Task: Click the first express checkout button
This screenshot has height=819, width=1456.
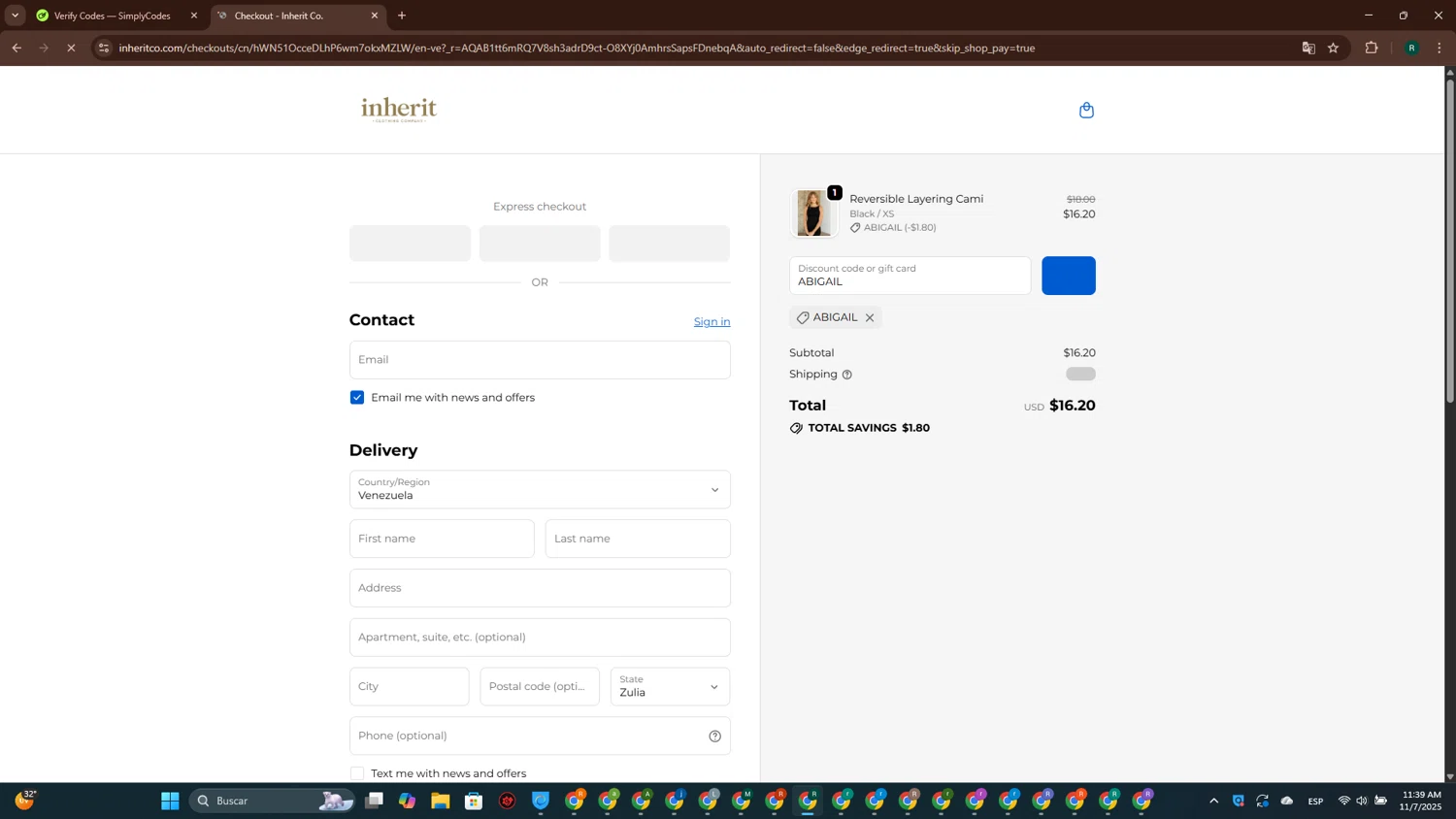Action: point(410,244)
